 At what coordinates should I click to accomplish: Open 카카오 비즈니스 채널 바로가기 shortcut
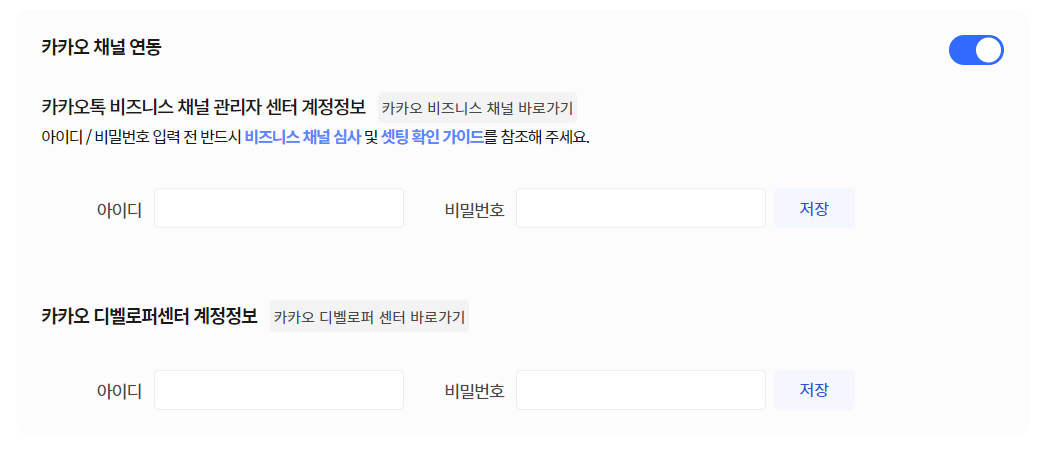477,107
